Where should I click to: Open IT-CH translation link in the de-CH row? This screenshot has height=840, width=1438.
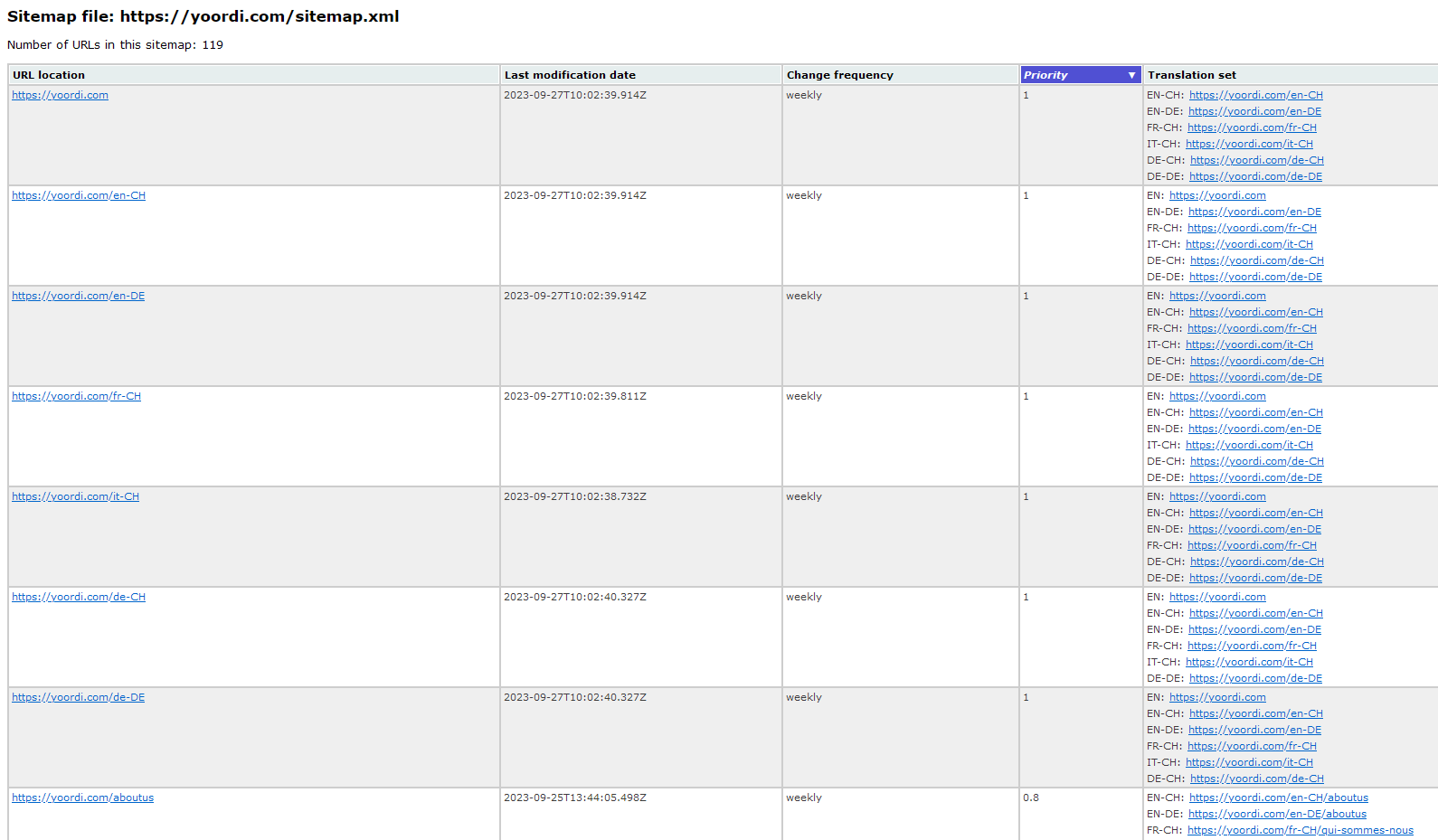pos(1249,662)
